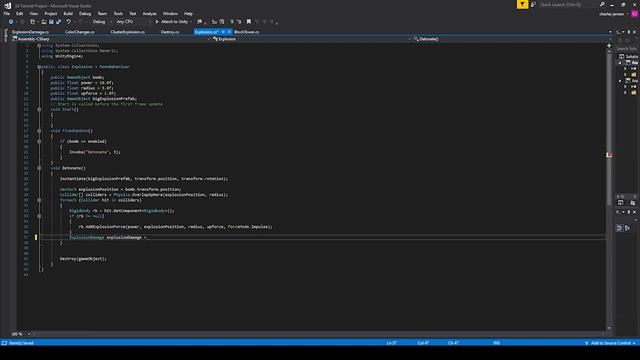The image size is (640, 360).
Task: Open the Any CPU platform dropdown
Action: [x=133, y=22]
